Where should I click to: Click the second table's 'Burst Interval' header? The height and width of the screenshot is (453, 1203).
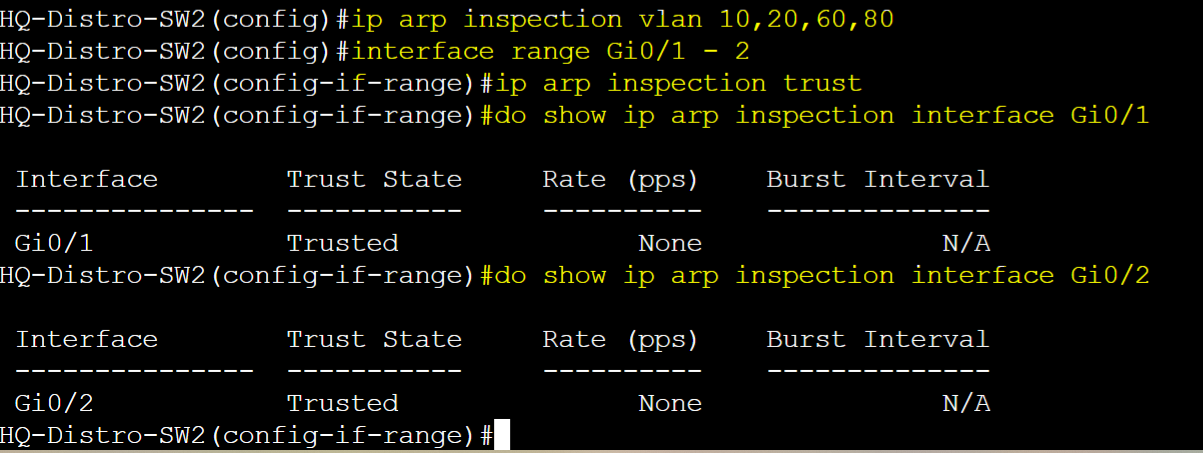click(878, 339)
